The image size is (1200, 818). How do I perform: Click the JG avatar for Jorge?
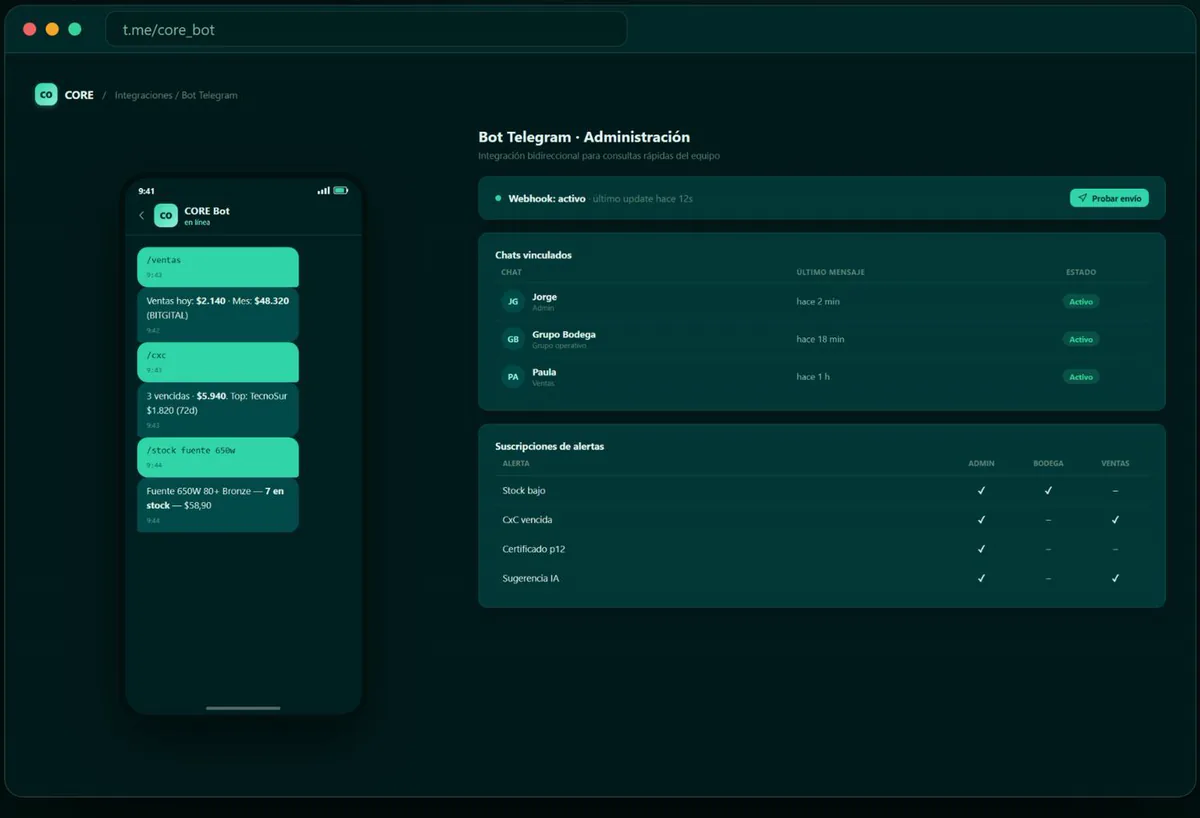(x=513, y=301)
